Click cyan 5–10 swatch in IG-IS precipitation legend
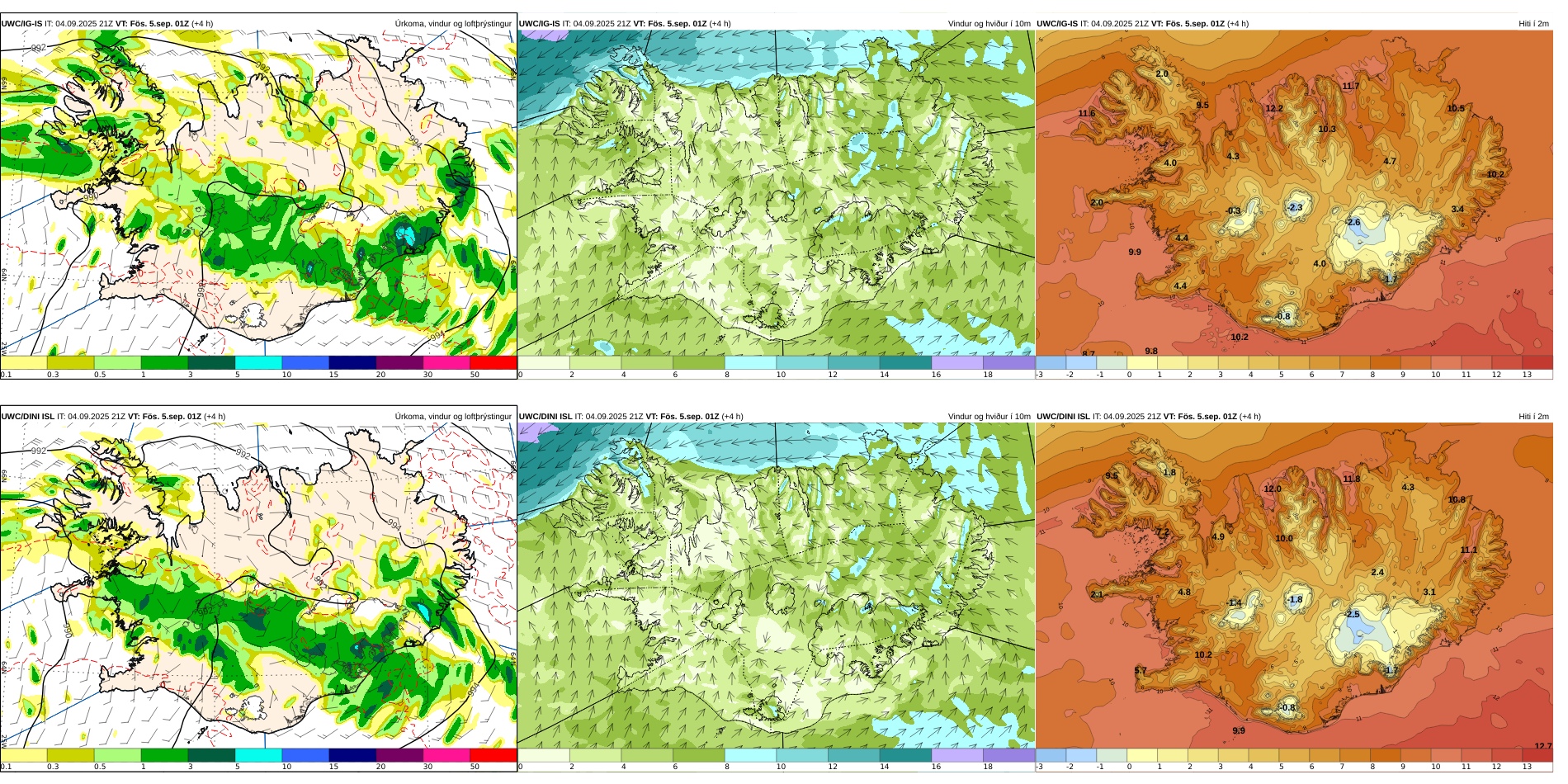The height and width of the screenshot is (784, 1568). tap(258, 362)
